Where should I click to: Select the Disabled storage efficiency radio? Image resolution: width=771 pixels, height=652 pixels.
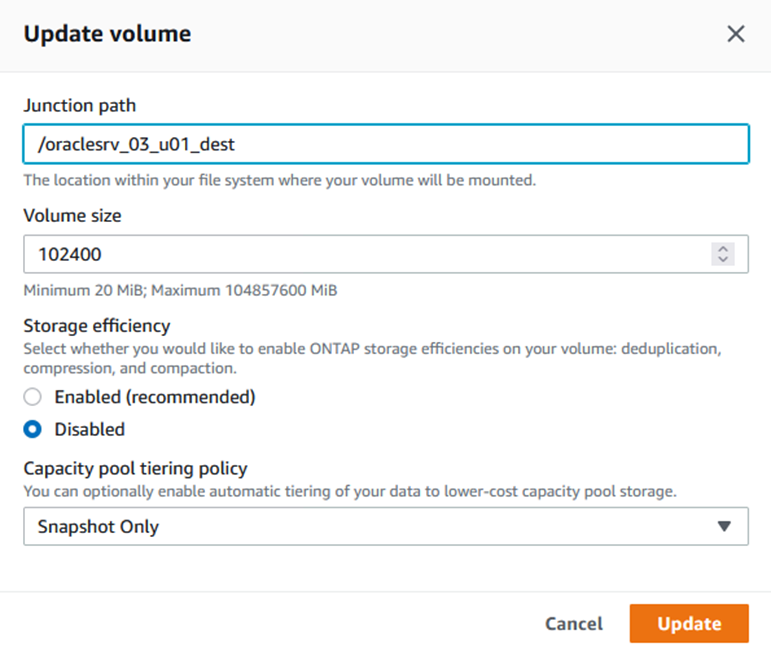(x=33, y=429)
